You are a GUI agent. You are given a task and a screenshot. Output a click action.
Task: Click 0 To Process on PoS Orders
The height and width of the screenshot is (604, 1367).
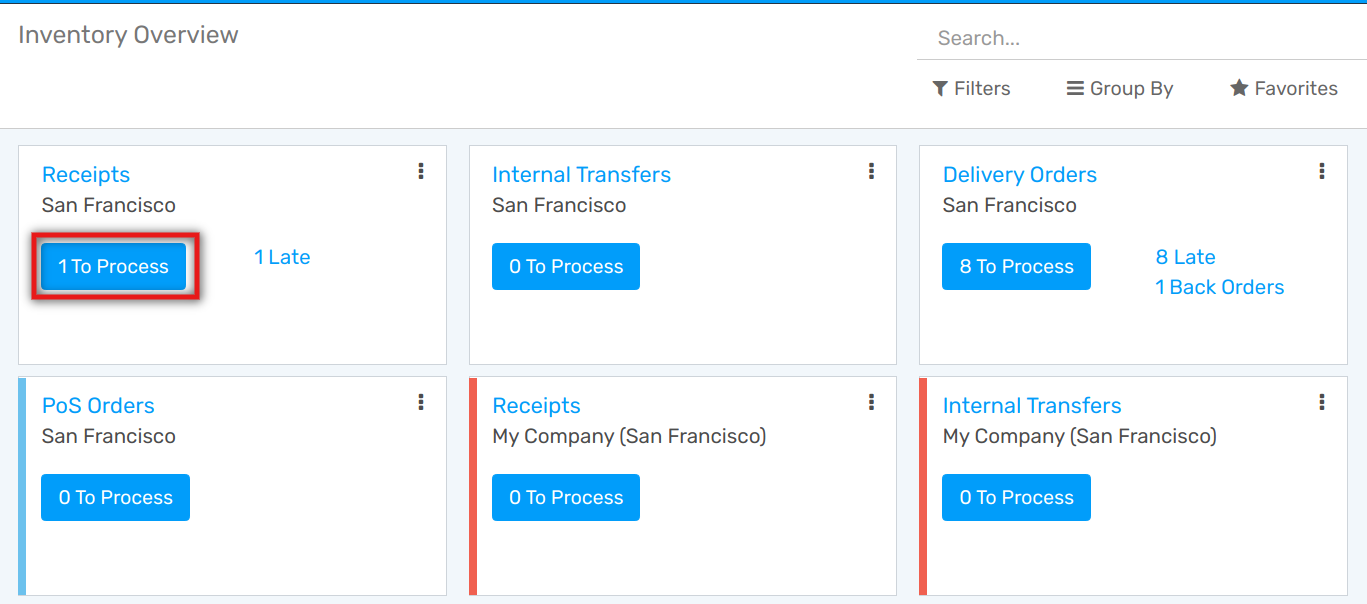point(115,498)
